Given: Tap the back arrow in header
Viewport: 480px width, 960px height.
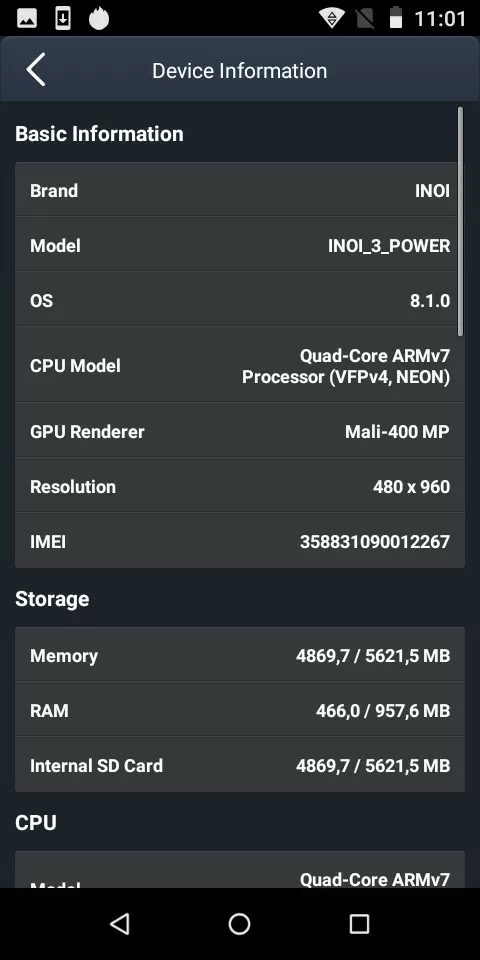Looking at the screenshot, I should click(x=36, y=70).
